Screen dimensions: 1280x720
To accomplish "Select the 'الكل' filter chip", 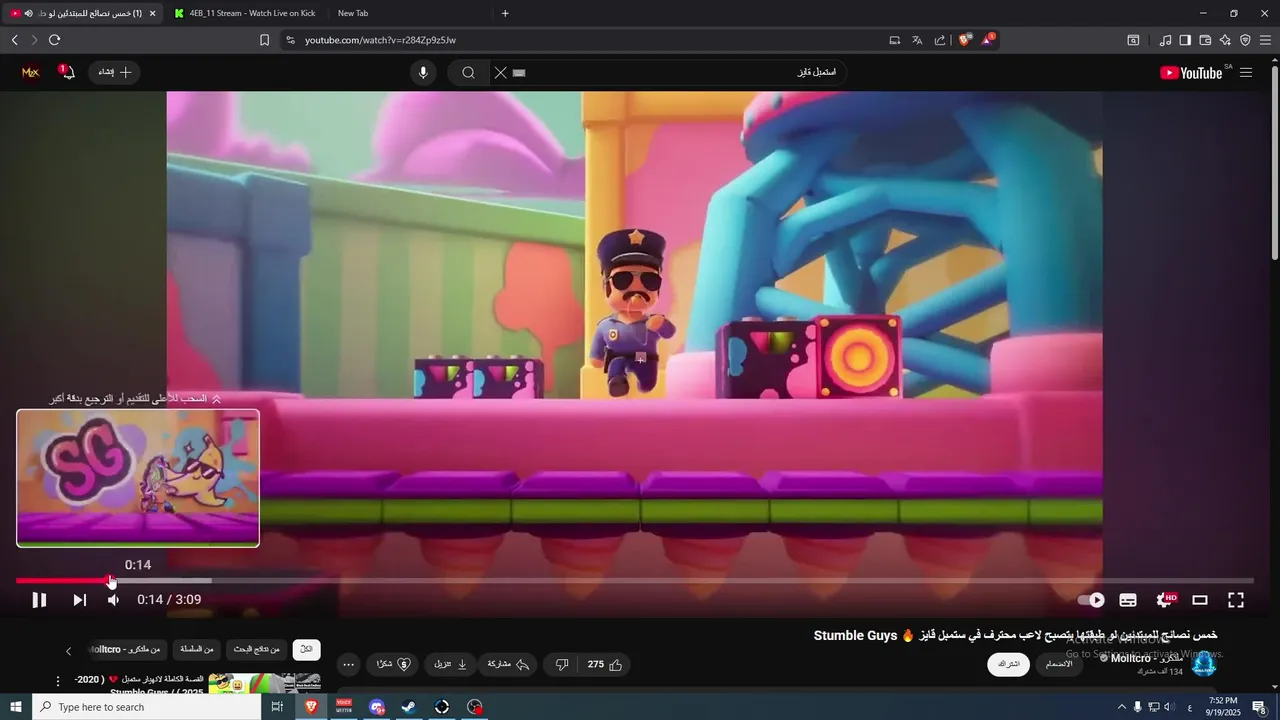I will coord(307,650).
